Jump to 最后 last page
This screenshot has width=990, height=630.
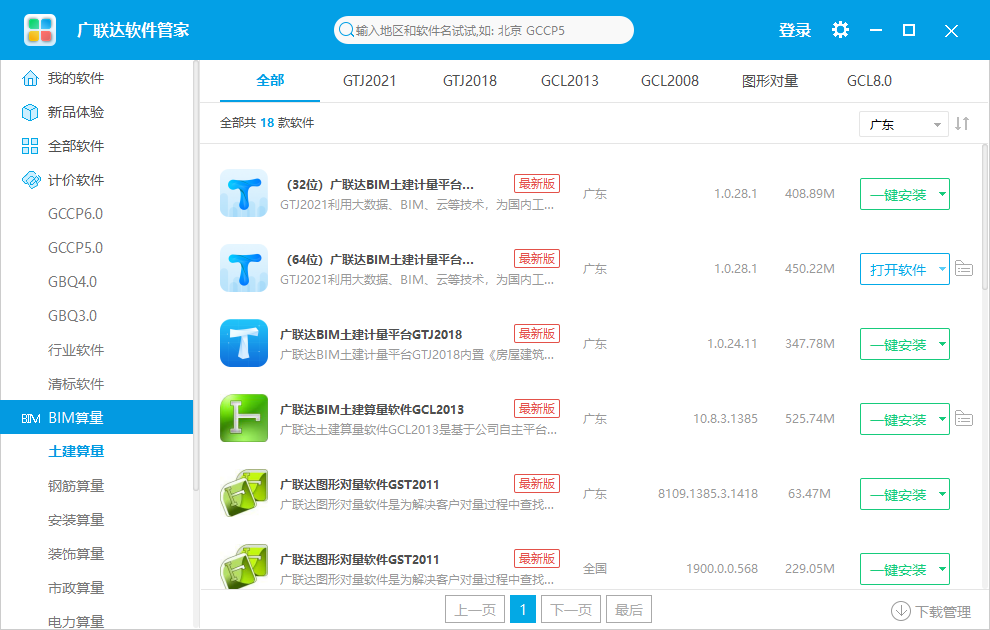coord(629,609)
